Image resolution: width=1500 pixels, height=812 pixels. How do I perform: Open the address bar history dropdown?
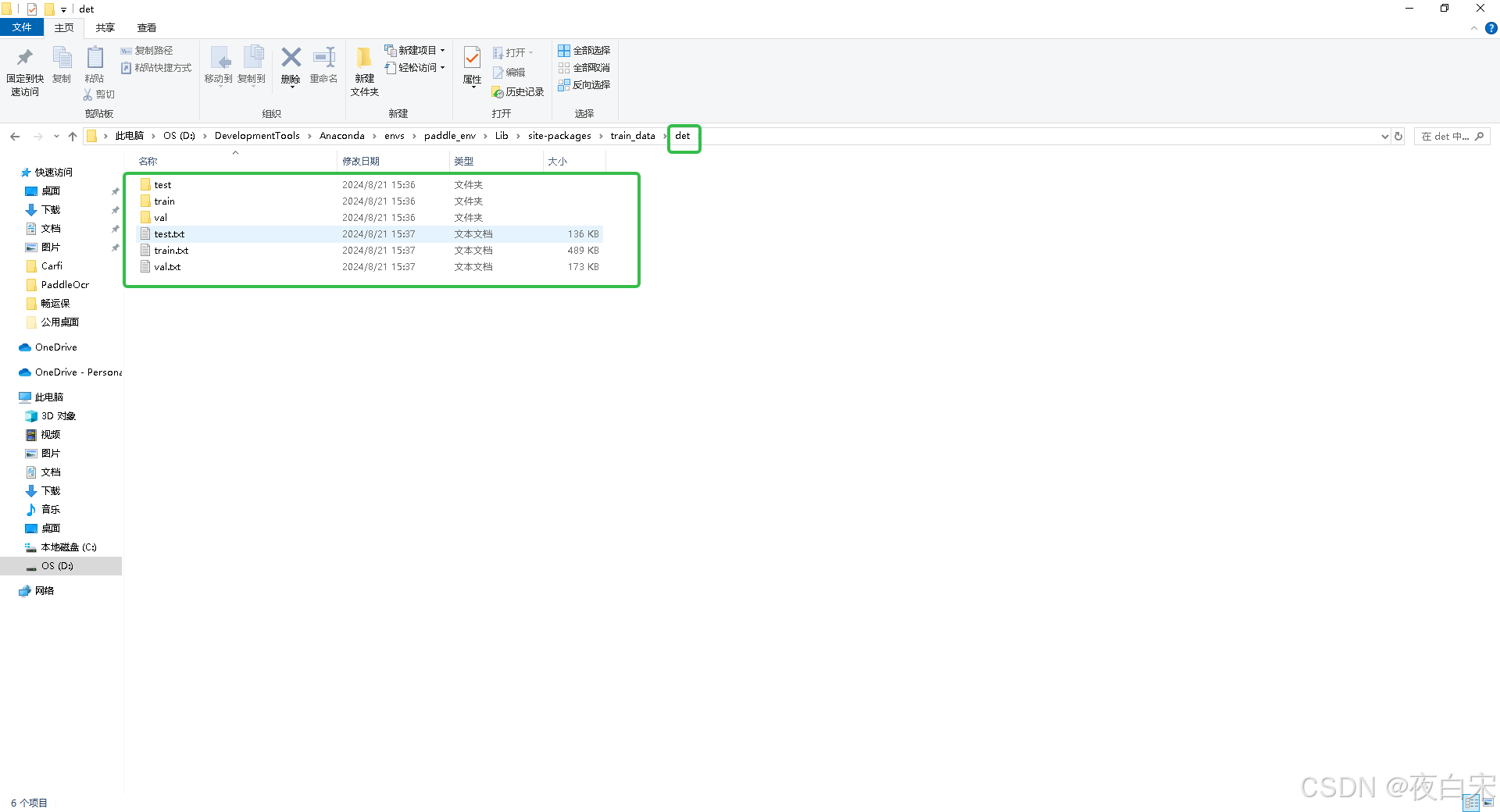tap(1384, 137)
